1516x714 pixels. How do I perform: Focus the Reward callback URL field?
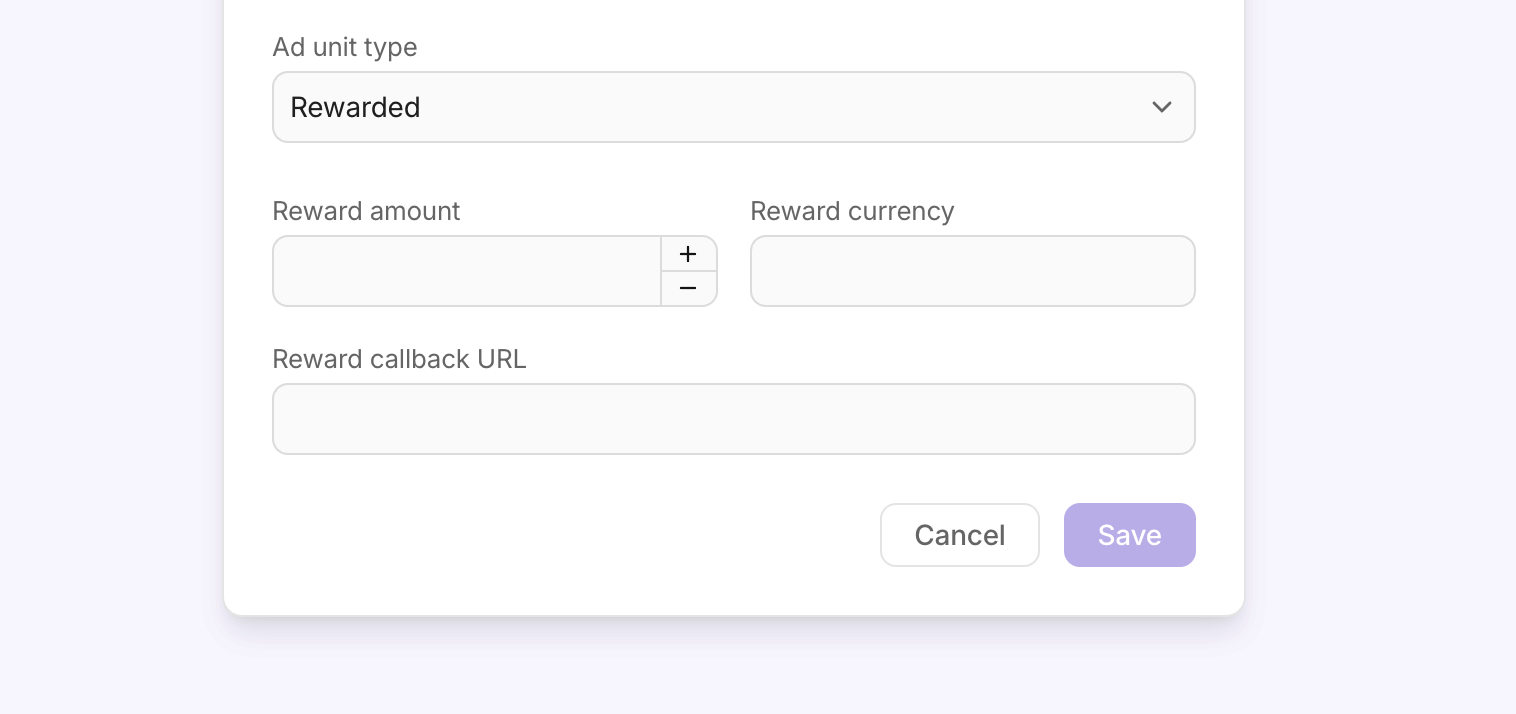(734, 419)
